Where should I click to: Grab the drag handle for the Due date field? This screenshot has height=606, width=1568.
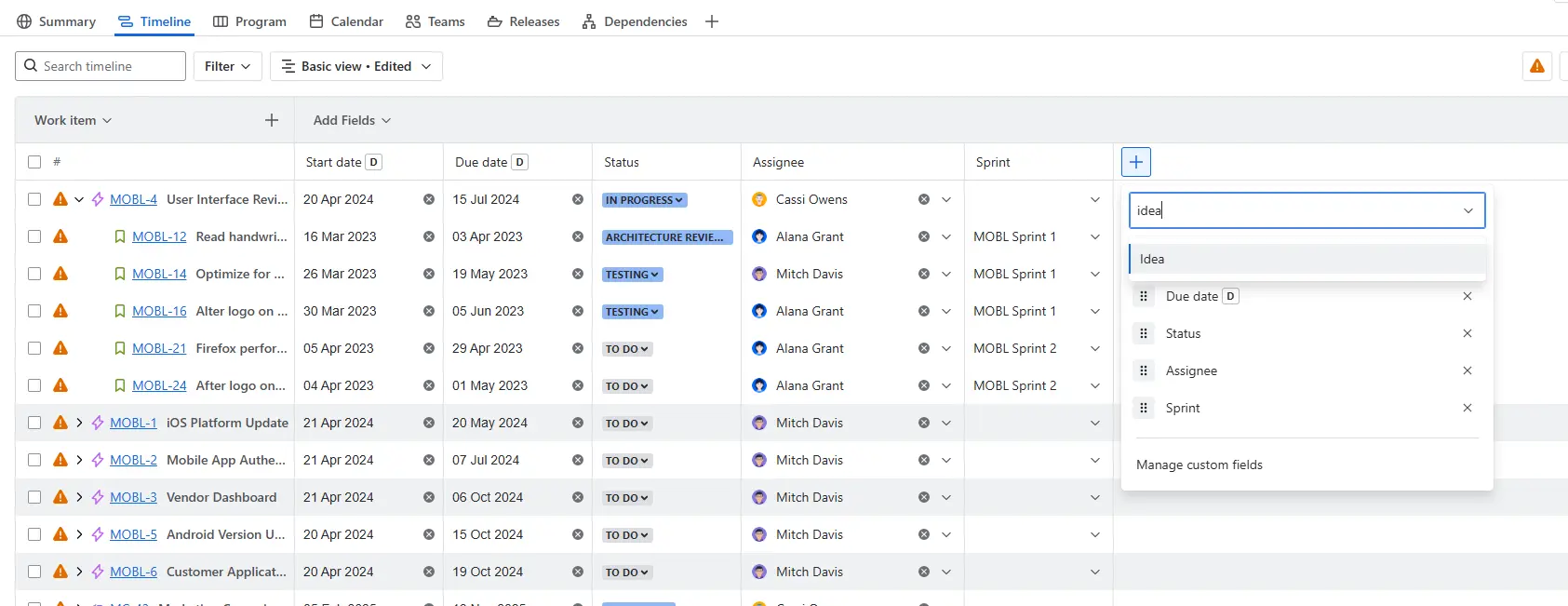pyautogui.click(x=1144, y=296)
